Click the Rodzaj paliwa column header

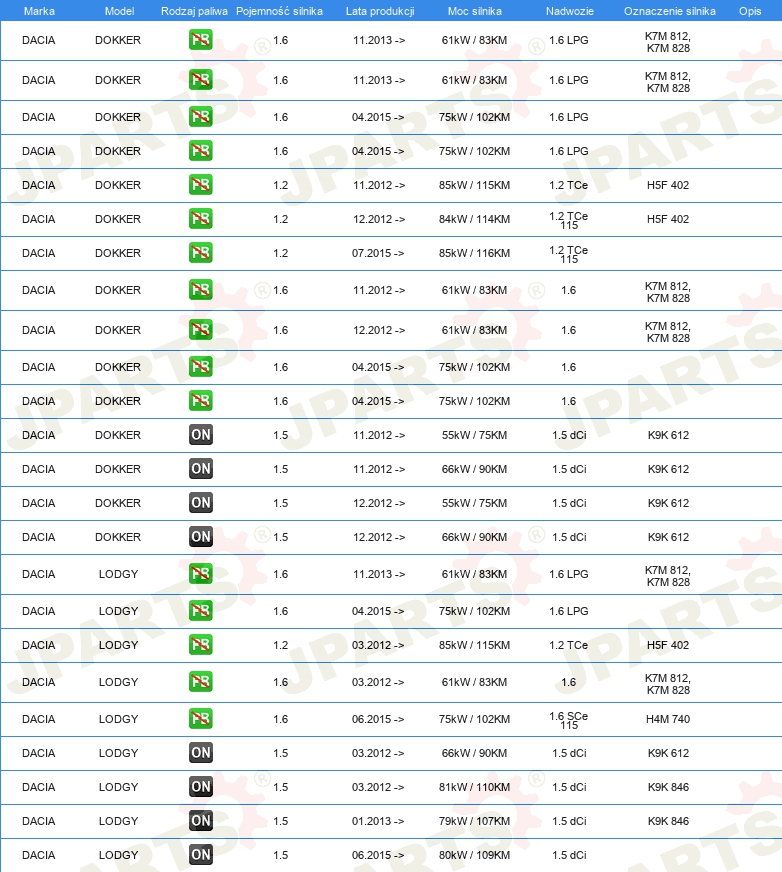(x=194, y=11)
